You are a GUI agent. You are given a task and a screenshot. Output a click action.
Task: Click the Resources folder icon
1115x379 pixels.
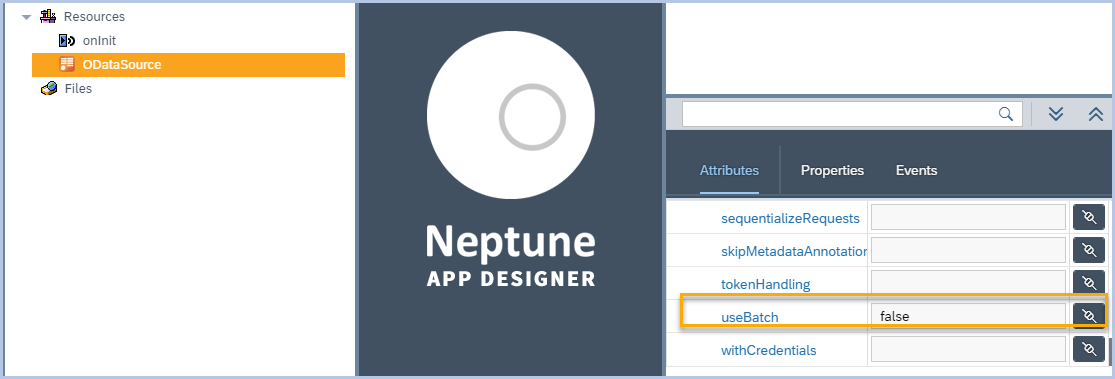[48, 16]
